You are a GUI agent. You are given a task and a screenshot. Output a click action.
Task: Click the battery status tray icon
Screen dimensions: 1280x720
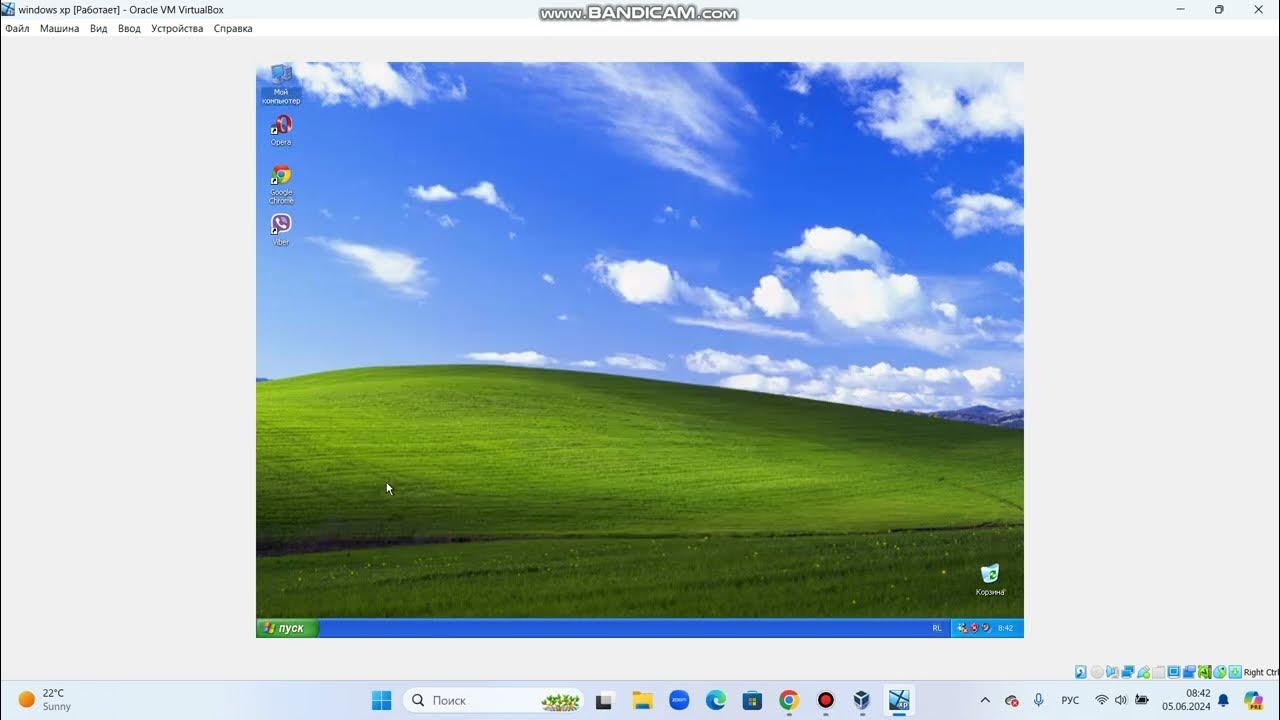[1142, 700]
